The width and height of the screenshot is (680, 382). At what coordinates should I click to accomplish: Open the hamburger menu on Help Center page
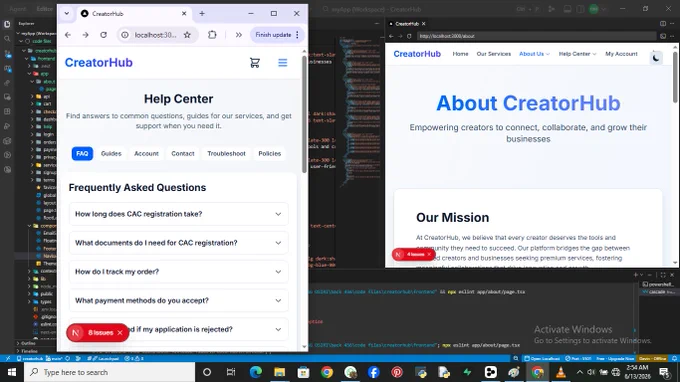(x=282, y=63)
